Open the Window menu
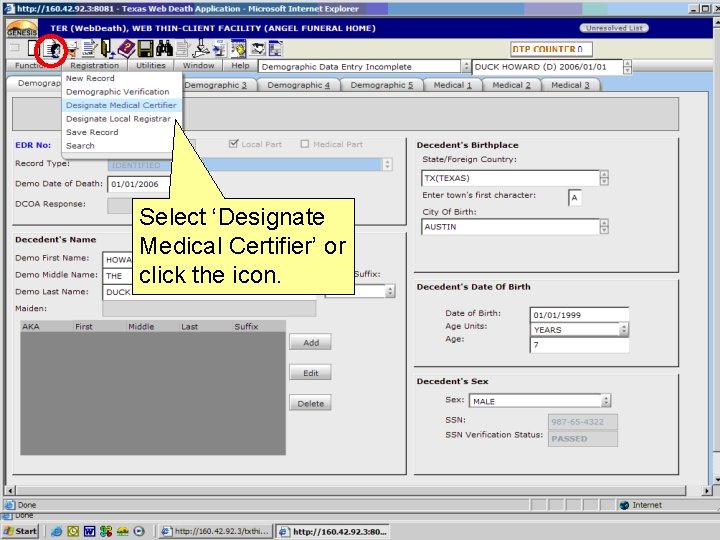Image resolution: width=720 pixels, height=540 pixels. 198,66
